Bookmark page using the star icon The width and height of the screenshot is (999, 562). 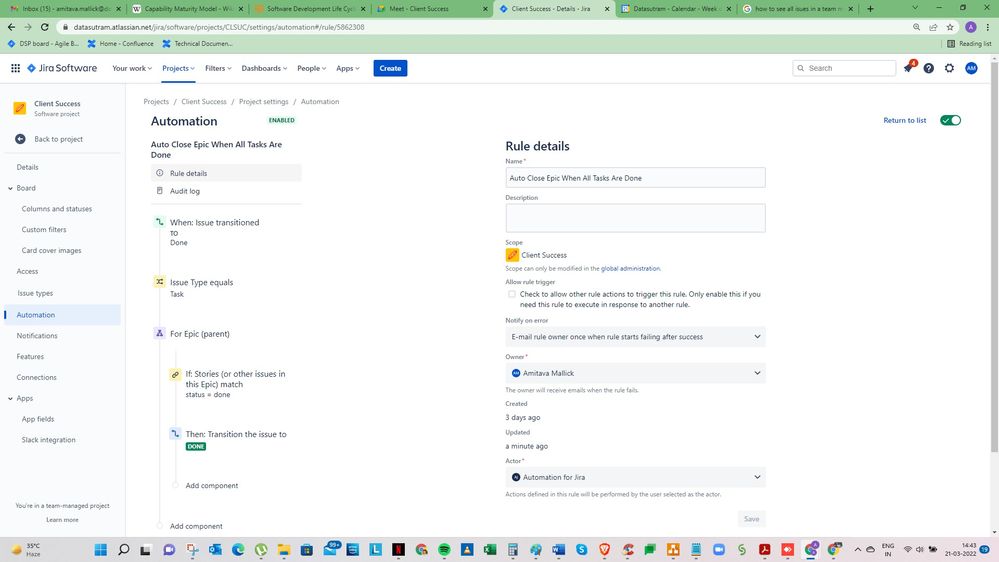950,27
